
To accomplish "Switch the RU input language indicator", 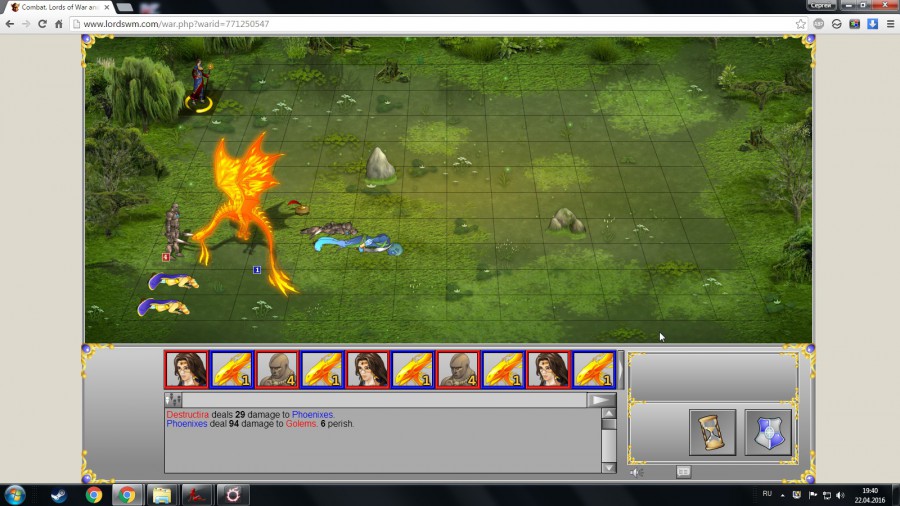I will coord(767,494).
